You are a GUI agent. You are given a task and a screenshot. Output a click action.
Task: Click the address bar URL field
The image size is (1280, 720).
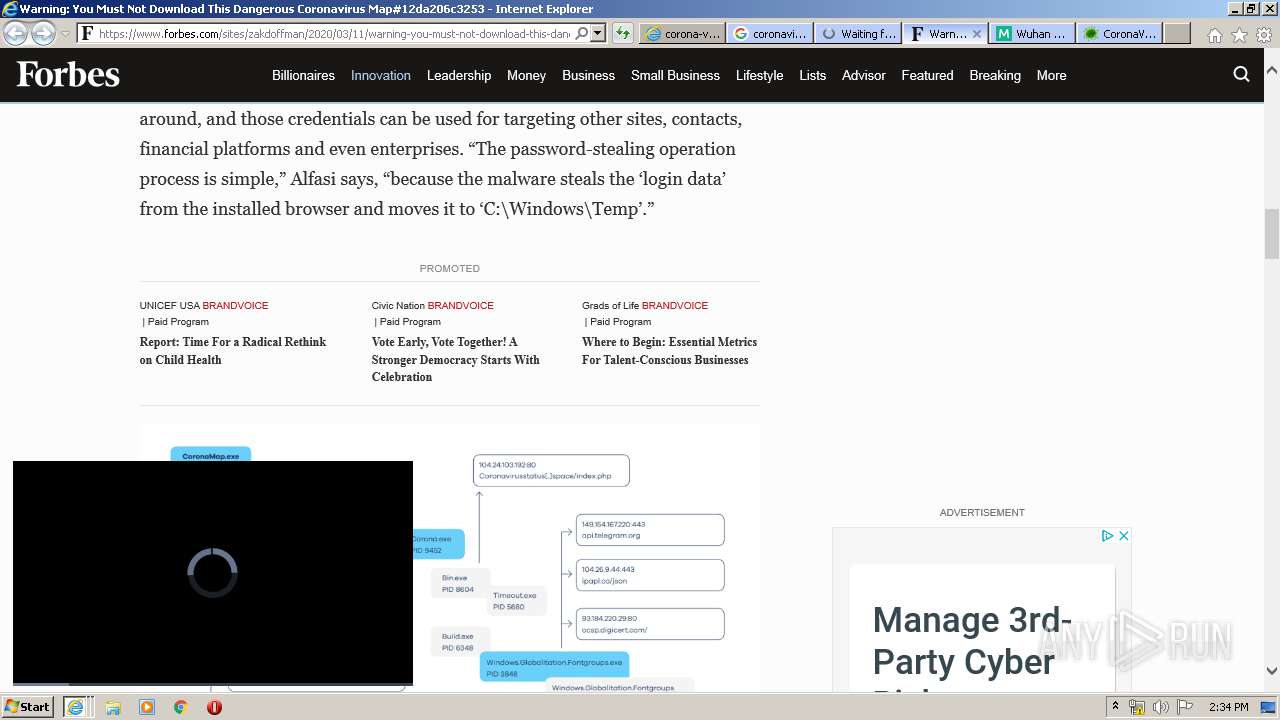tap(335, 33)
